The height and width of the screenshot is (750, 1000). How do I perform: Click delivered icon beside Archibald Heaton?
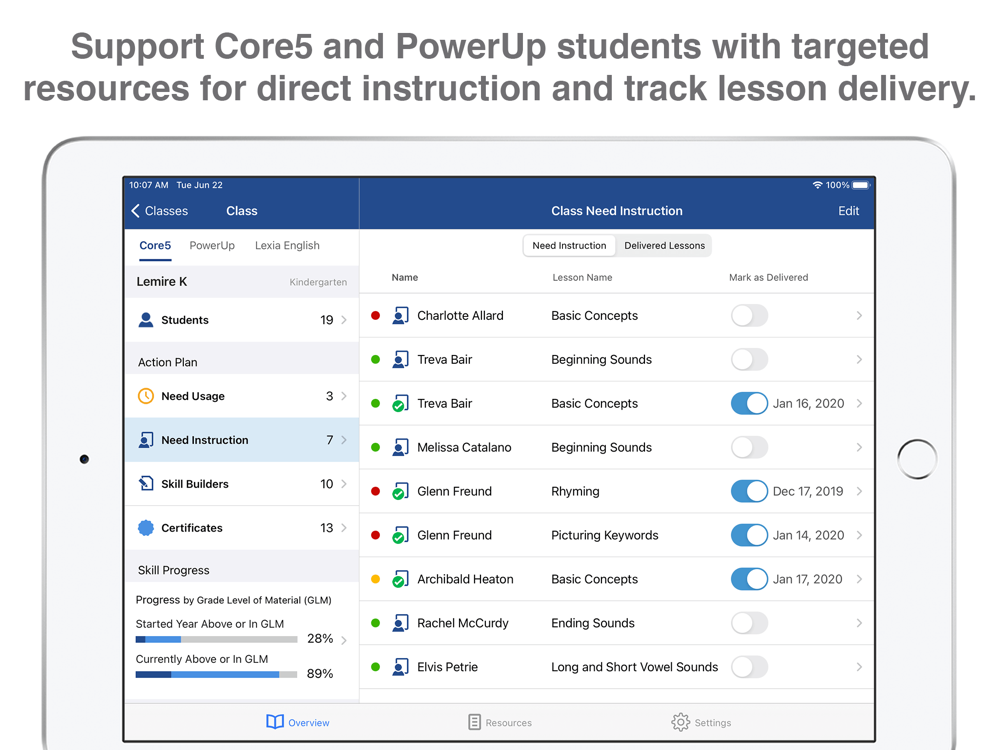tap(400, 579)
